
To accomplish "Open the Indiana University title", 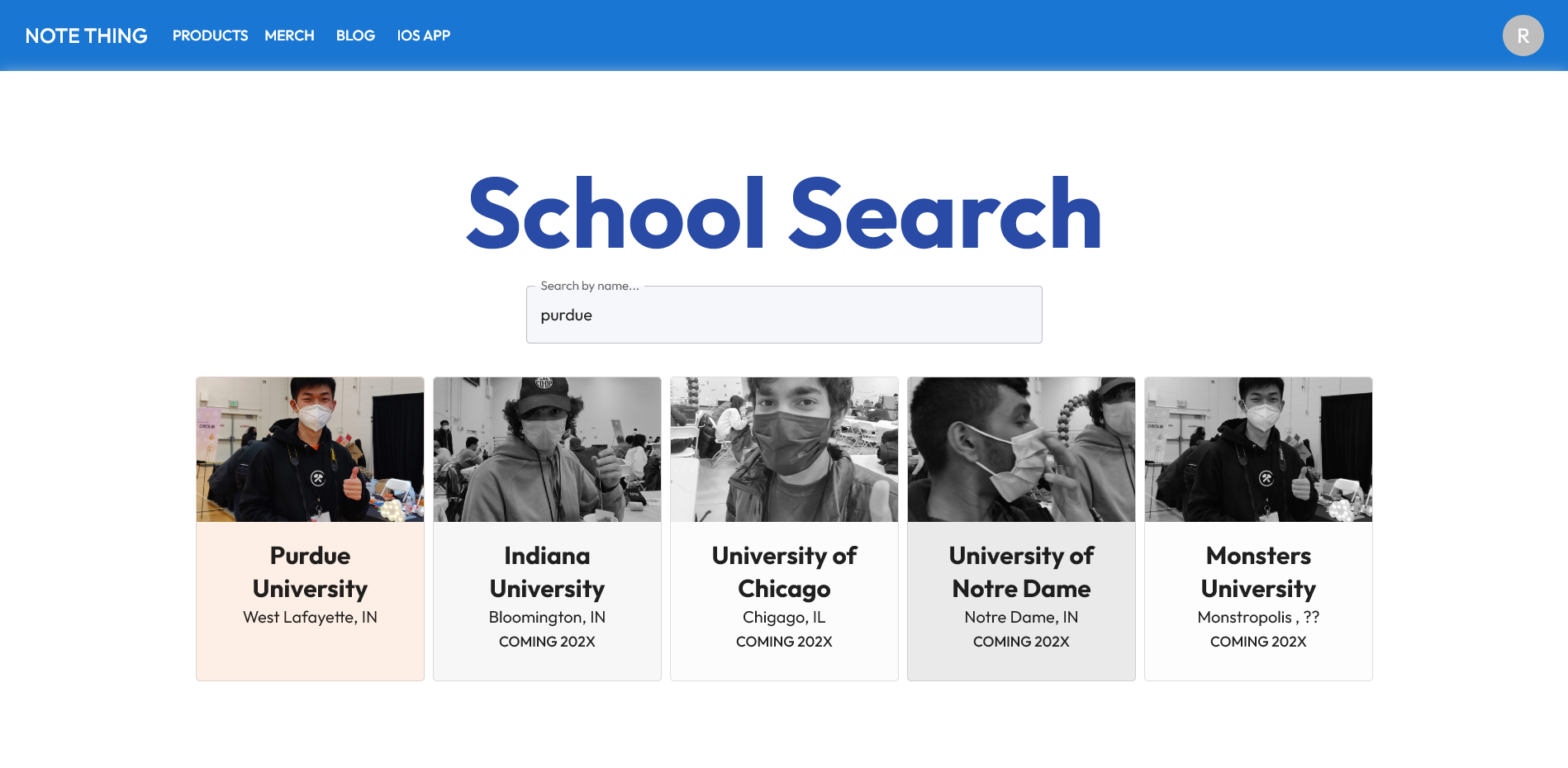I will [x=547, y=571].
